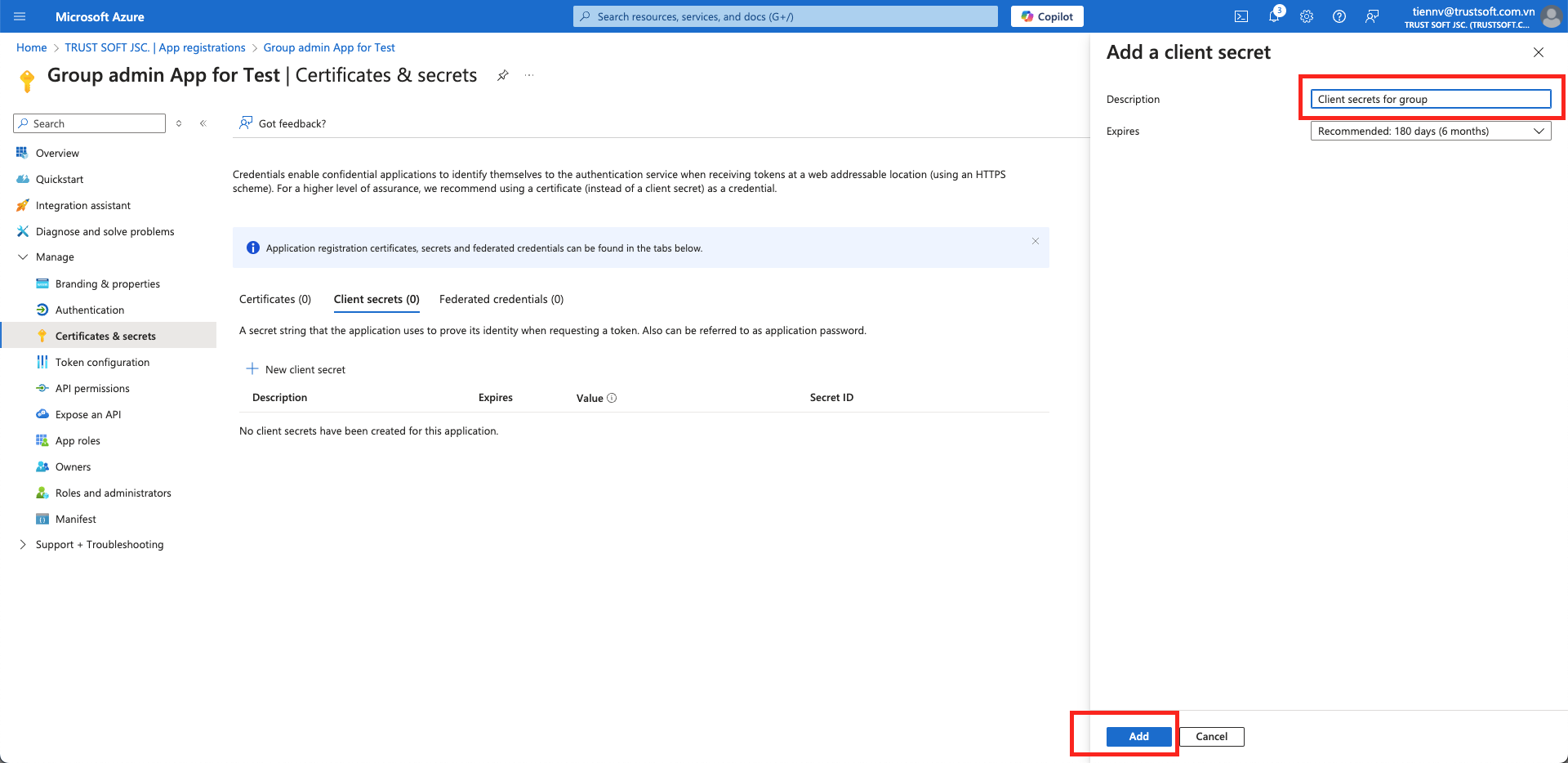1568x763 pixels.
Task: Click New client secret
Action: pyautogui.click(x=296, y=369)
